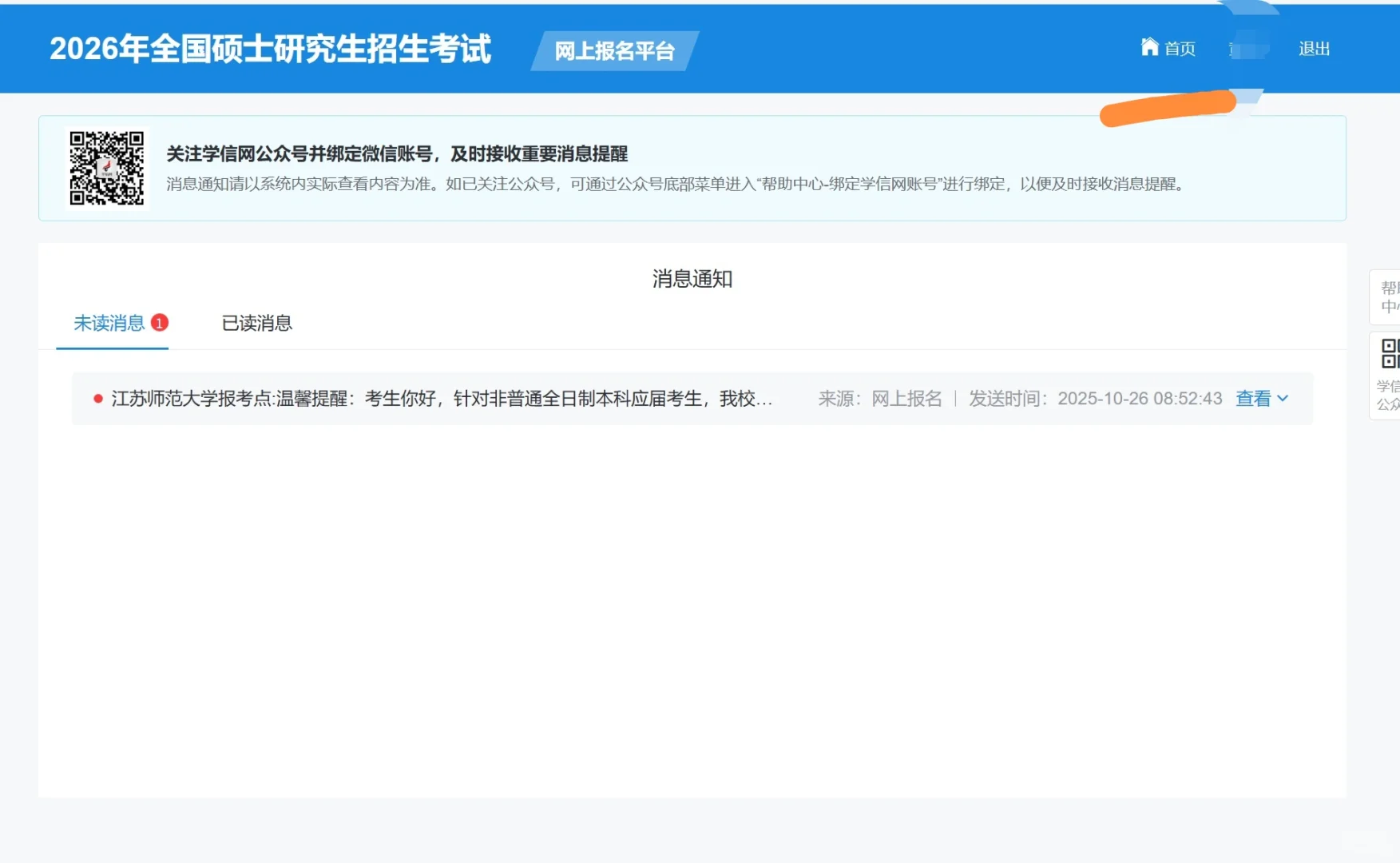Click the 帮助中心 floating panel on right side
The height and width of the screenshot is (863, 1400).
(1390, 297)
